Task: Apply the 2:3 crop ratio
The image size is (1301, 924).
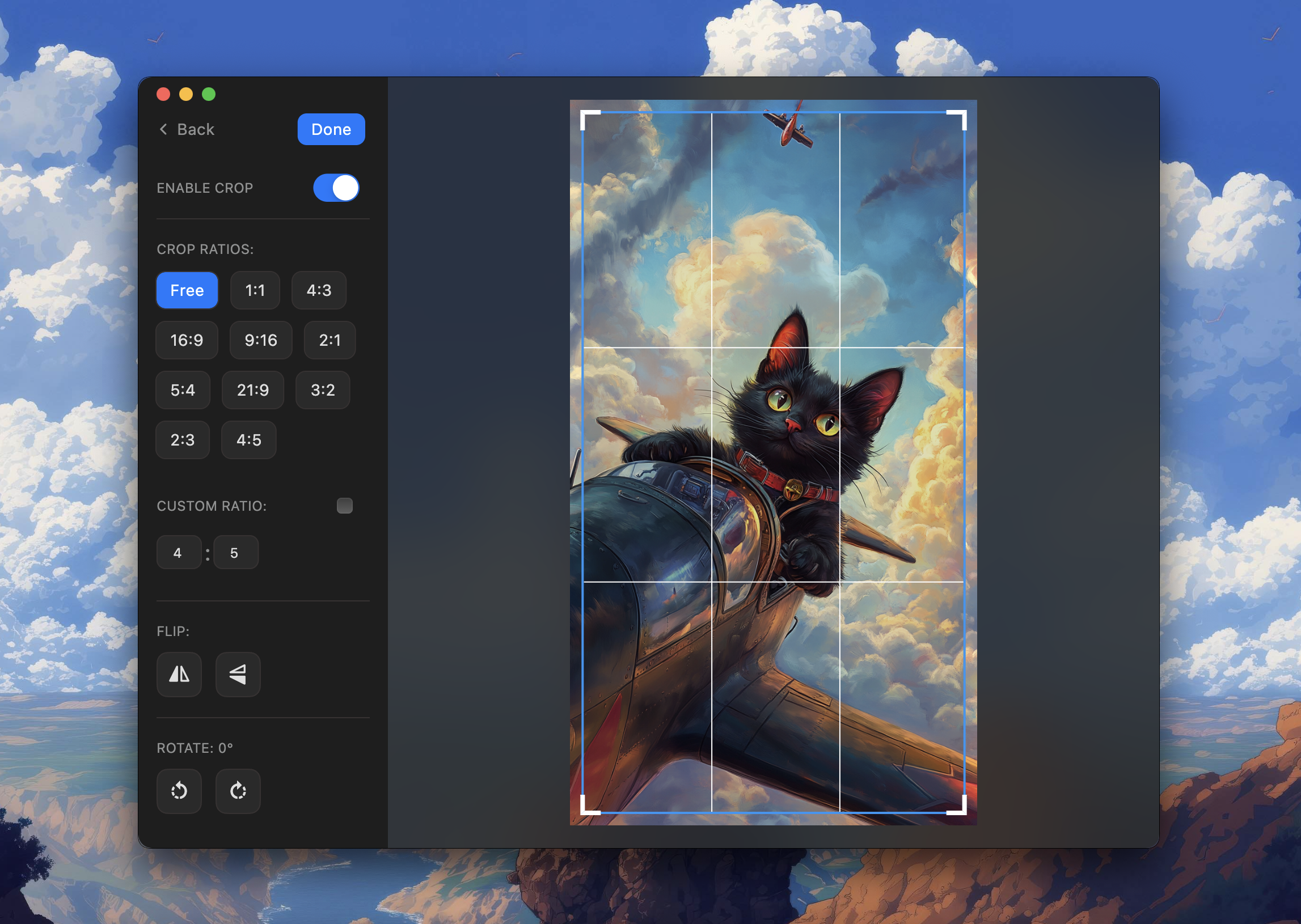Action: pos(183,440)
